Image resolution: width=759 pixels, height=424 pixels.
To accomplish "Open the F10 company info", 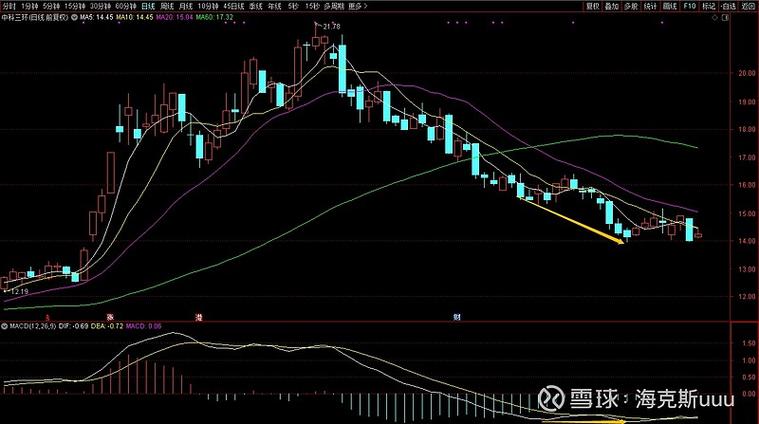I will point(689,6).
